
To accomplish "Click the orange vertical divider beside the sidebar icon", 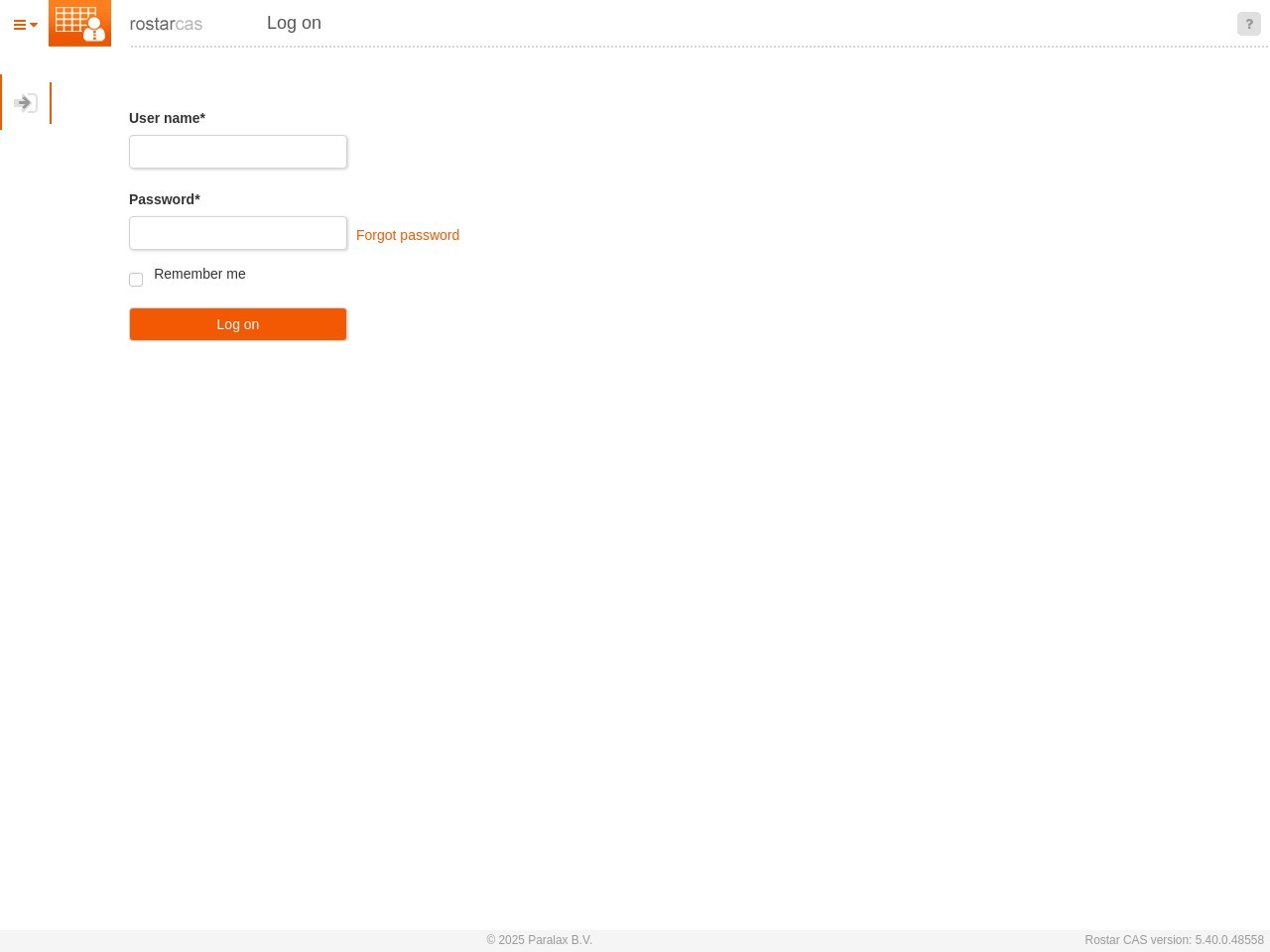I will click(x=51, y=103).
